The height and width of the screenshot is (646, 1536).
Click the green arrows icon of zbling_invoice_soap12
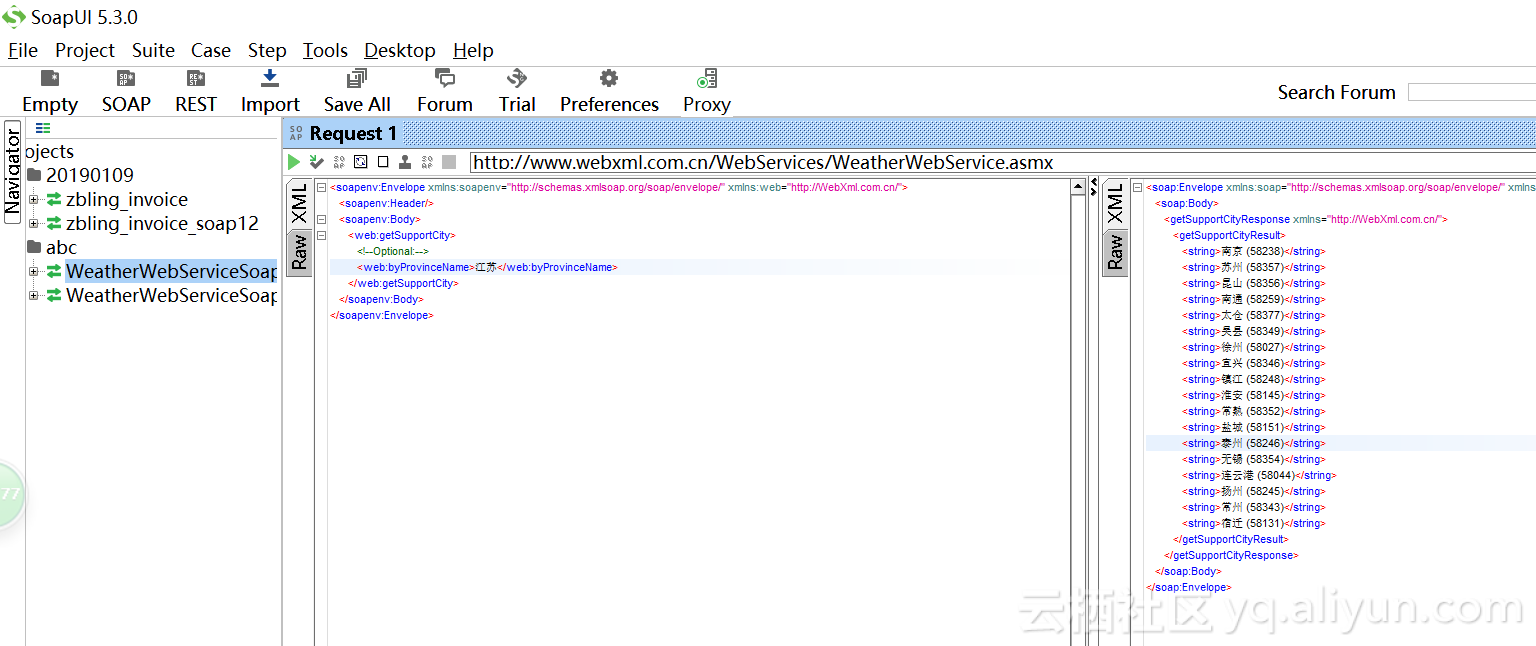54,224
